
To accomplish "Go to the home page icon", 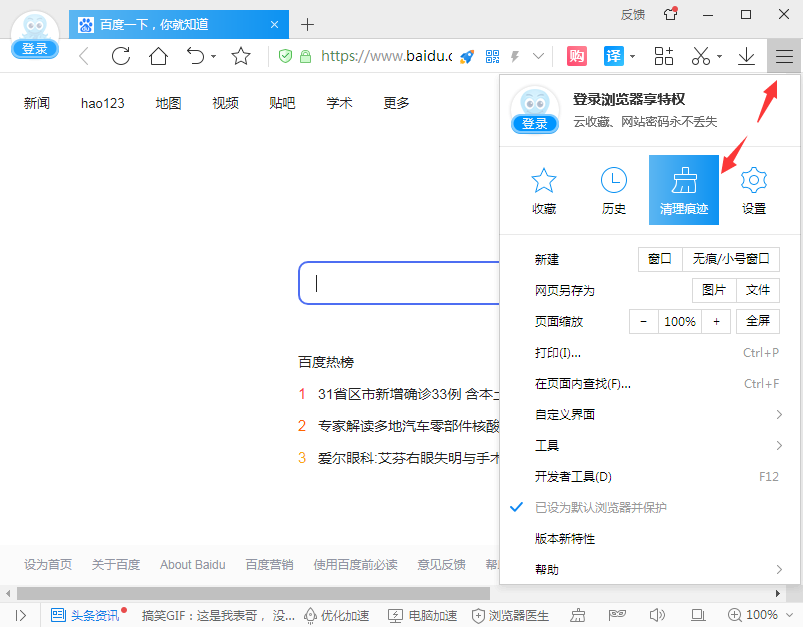I will pos(158,56).
